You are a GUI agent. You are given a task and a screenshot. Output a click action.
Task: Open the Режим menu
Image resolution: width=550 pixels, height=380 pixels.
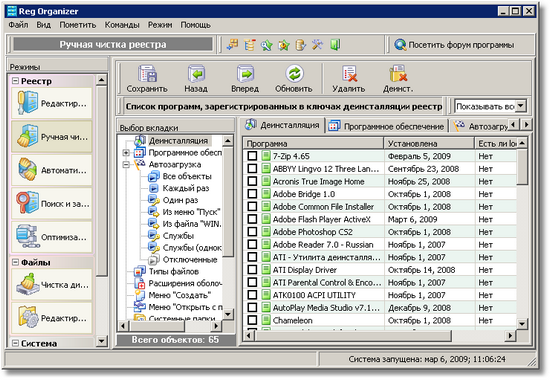pos(160,25)
